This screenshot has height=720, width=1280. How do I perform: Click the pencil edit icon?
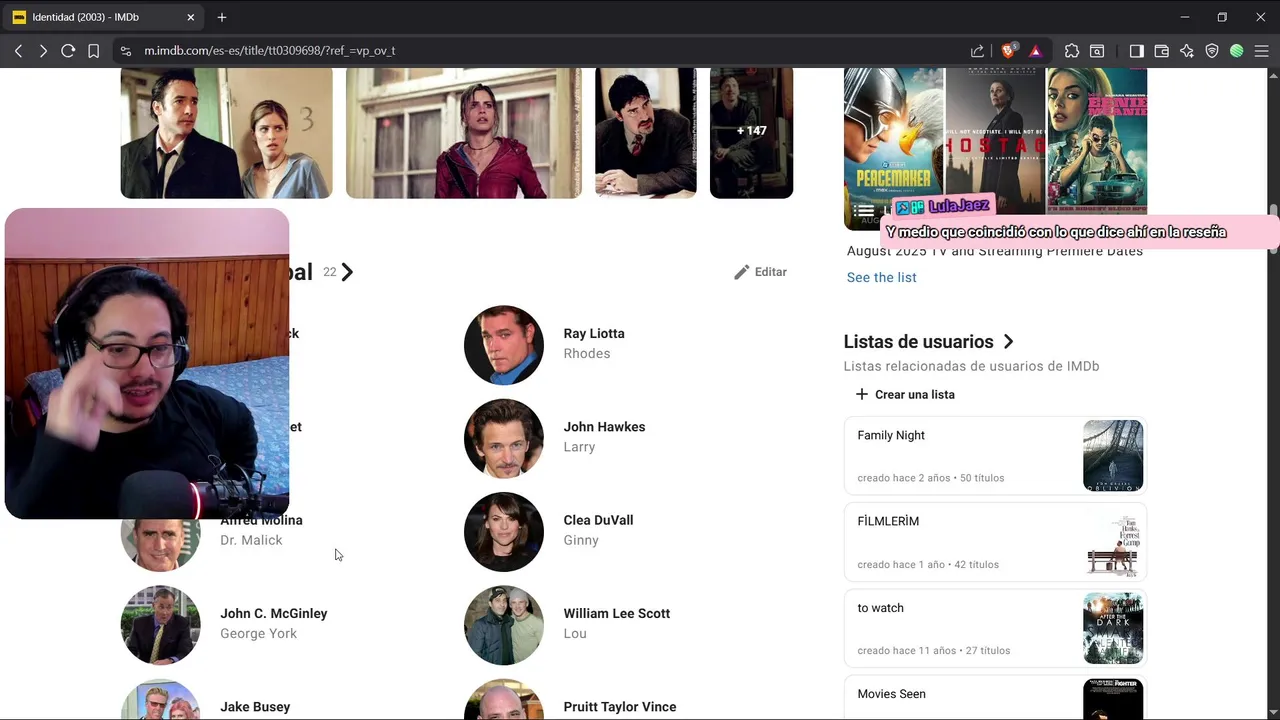pos(741,272)
